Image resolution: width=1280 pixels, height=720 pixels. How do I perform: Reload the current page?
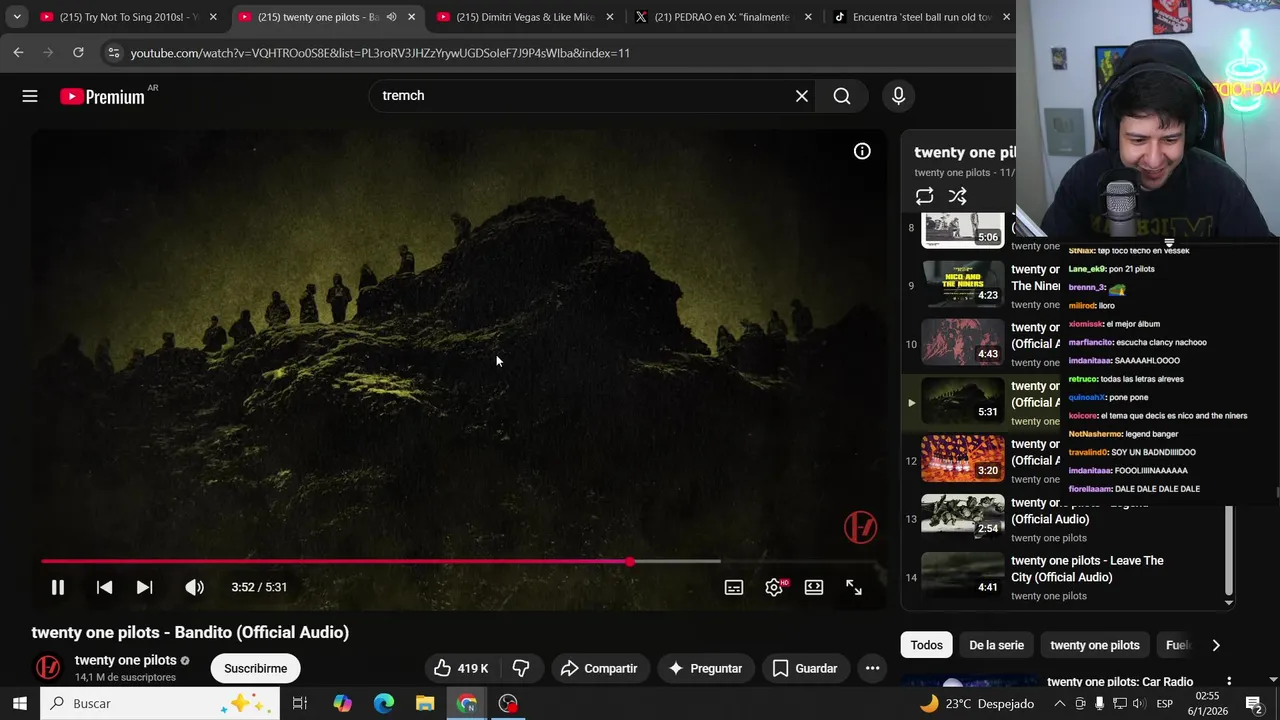(78, 52)
